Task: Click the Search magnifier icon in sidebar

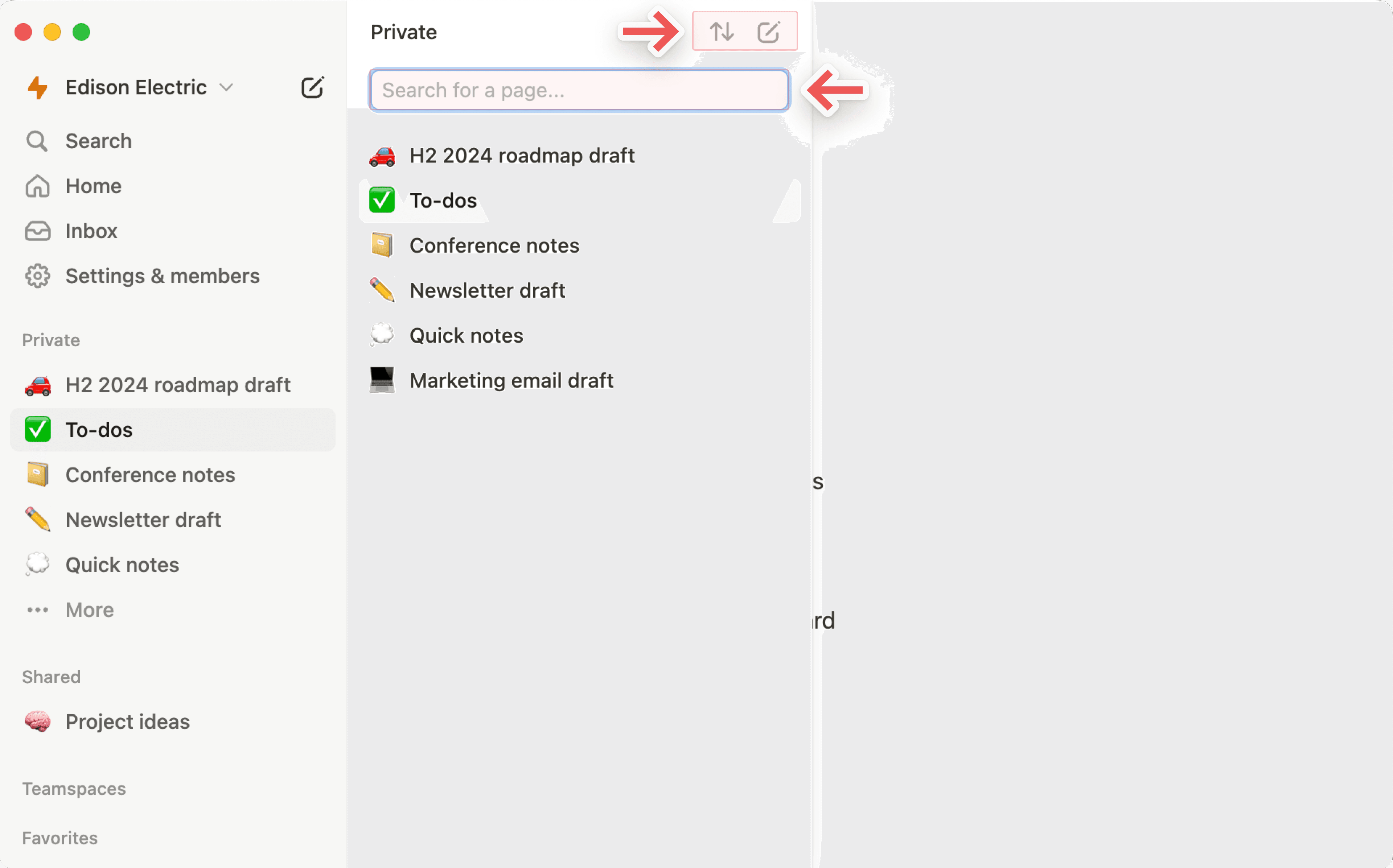Action: pos(37,141)
